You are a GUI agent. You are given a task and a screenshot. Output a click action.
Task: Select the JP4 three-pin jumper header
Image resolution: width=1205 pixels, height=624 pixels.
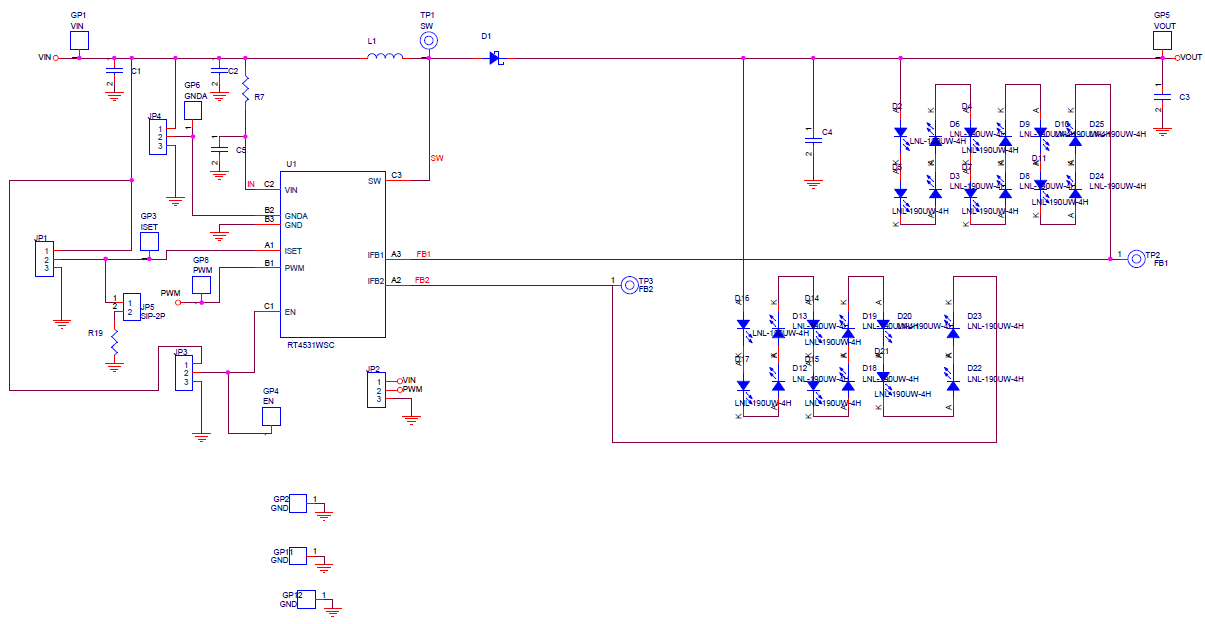point(158,137)
